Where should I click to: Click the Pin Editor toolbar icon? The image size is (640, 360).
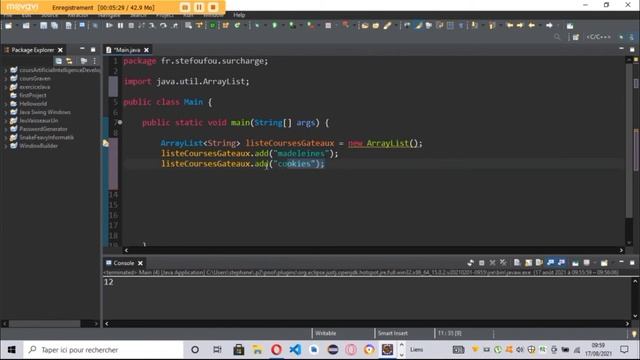(570, 26)
